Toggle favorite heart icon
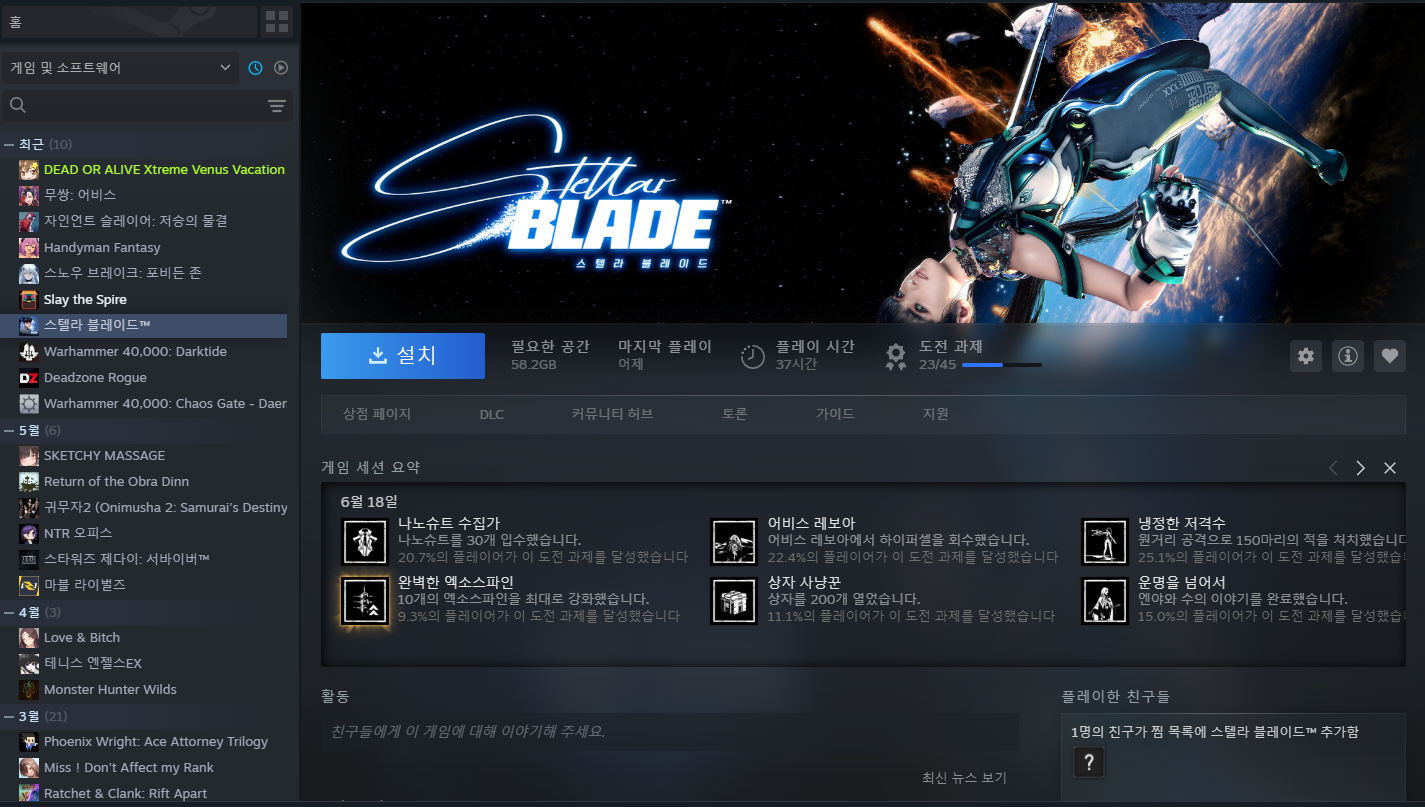Screen dimensions: 1425x807 [1390, 355]
